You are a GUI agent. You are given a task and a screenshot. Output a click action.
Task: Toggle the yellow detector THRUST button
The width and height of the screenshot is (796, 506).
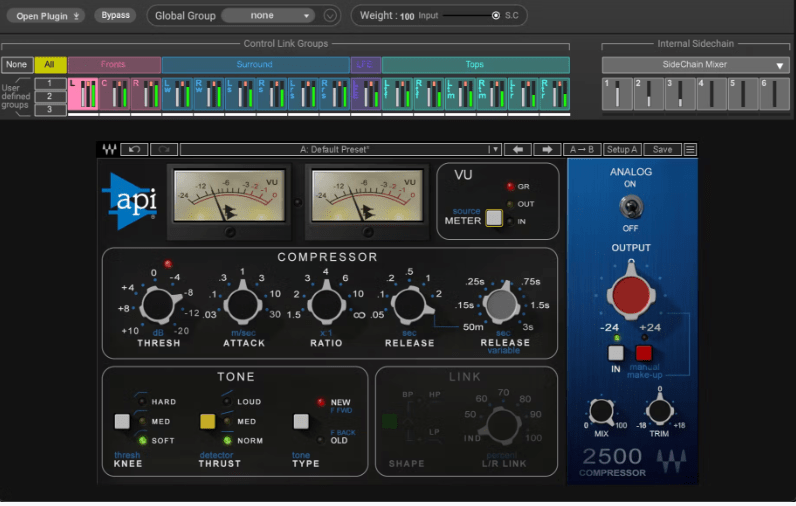(207, 421)
